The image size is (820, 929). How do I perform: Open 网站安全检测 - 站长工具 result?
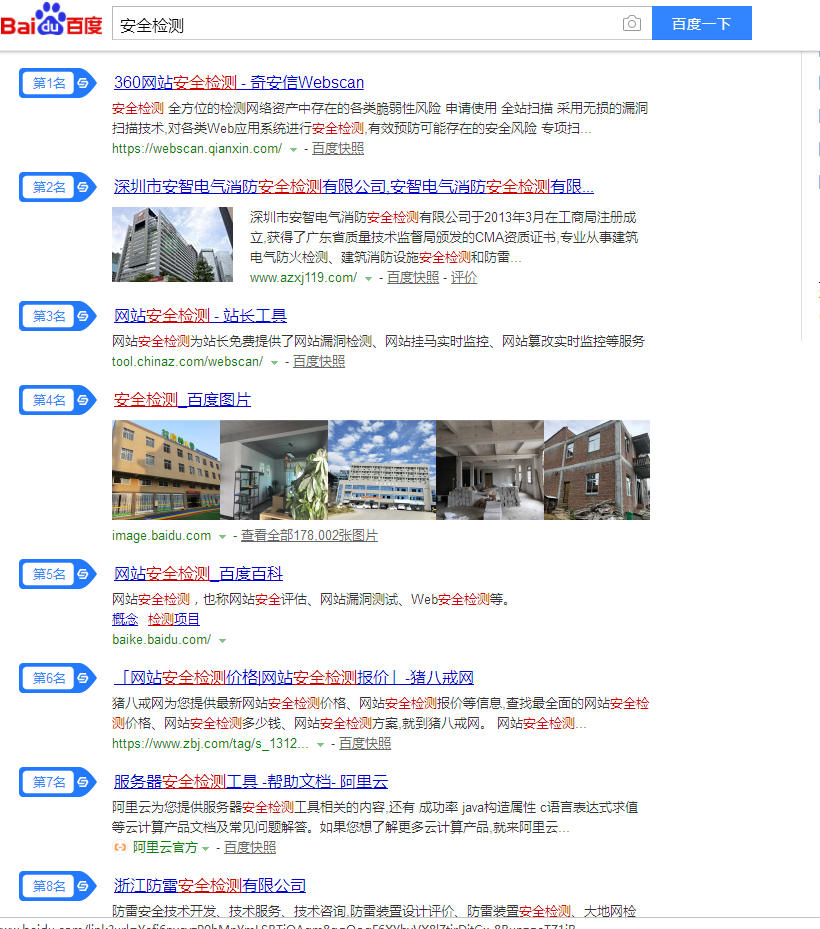(200, 315)
